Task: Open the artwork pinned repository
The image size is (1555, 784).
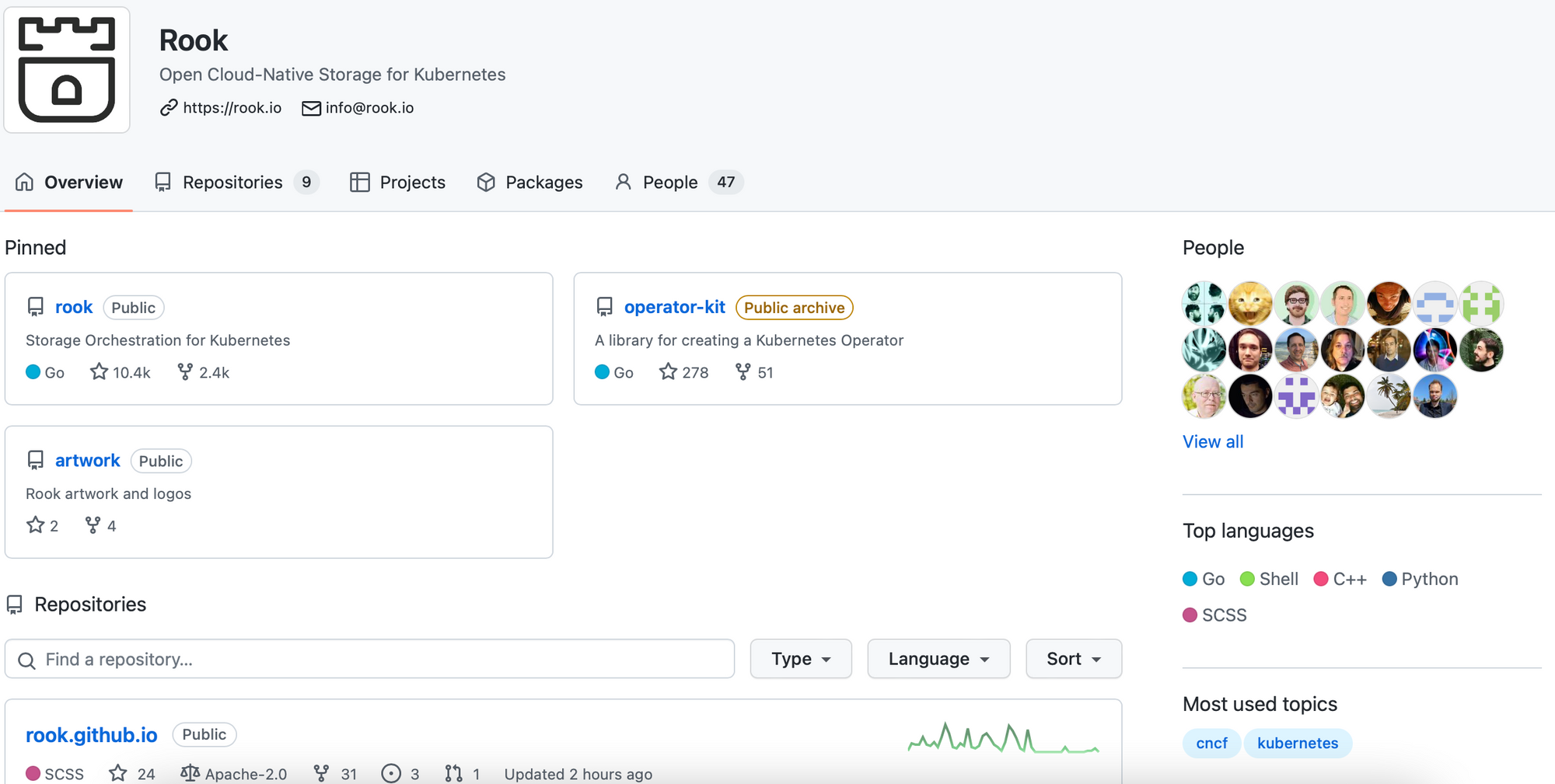Action: pos(88,460)
